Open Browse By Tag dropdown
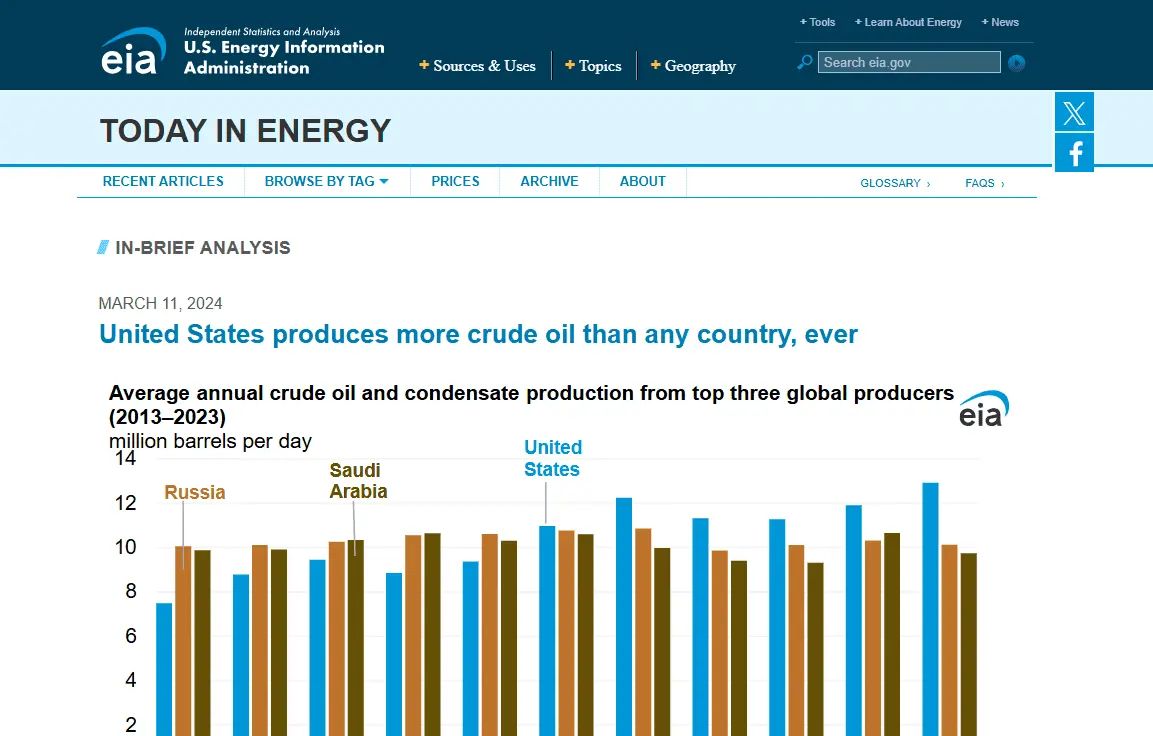Viewport: 1153px width, 736px height. click(x=327, y=181)
